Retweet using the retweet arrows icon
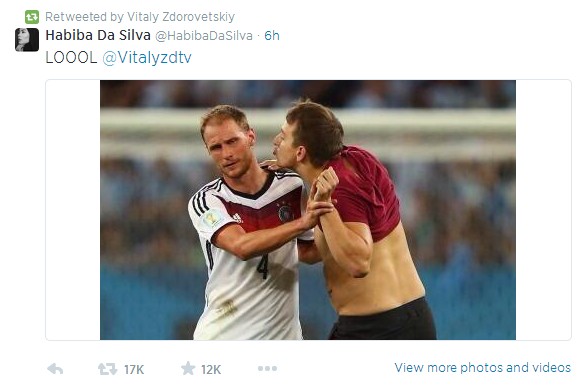The height and width of the screenshot is (388, 583). click(x=107, y=369)
